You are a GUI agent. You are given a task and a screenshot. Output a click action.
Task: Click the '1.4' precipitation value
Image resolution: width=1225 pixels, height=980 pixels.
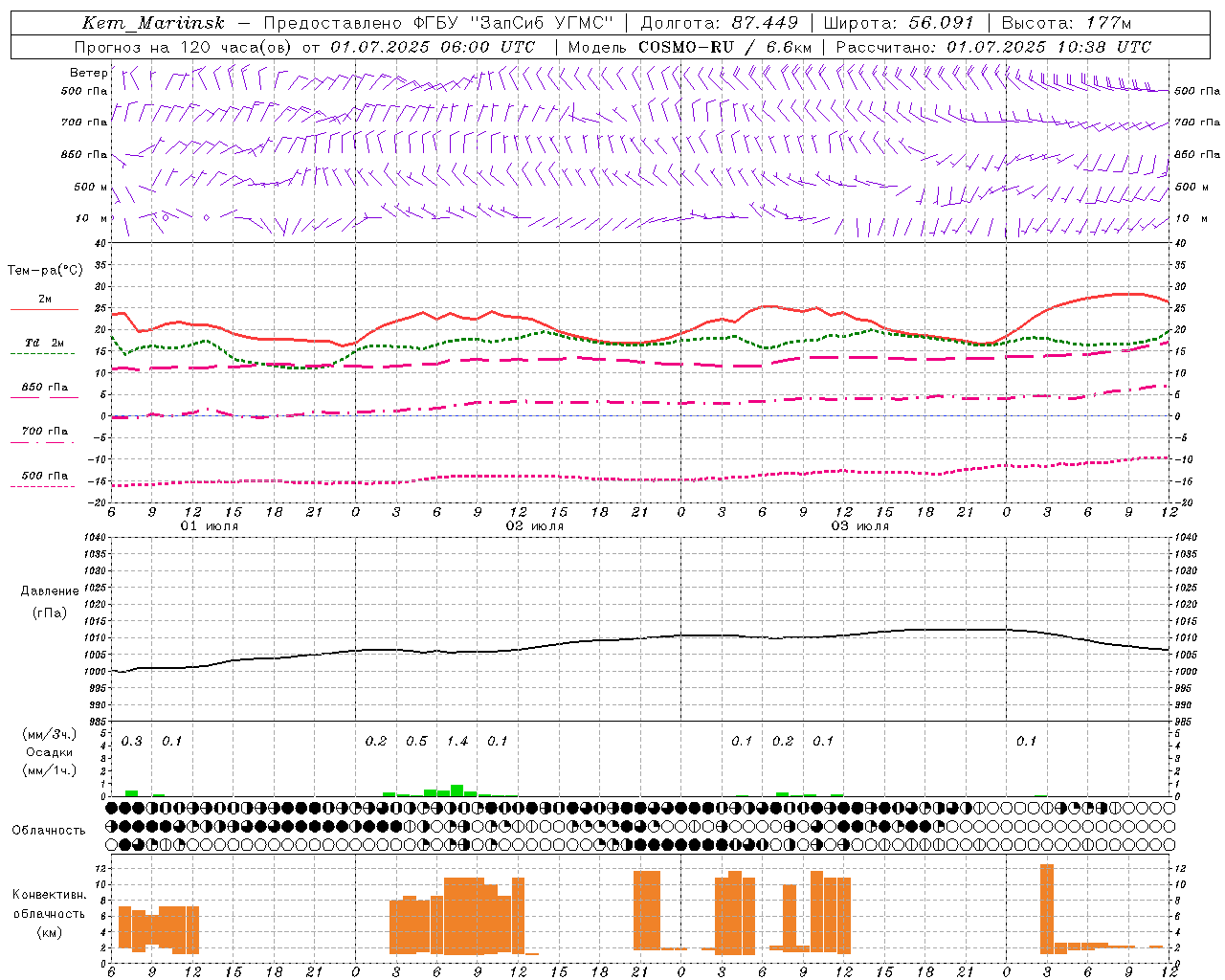click(457, 741)
